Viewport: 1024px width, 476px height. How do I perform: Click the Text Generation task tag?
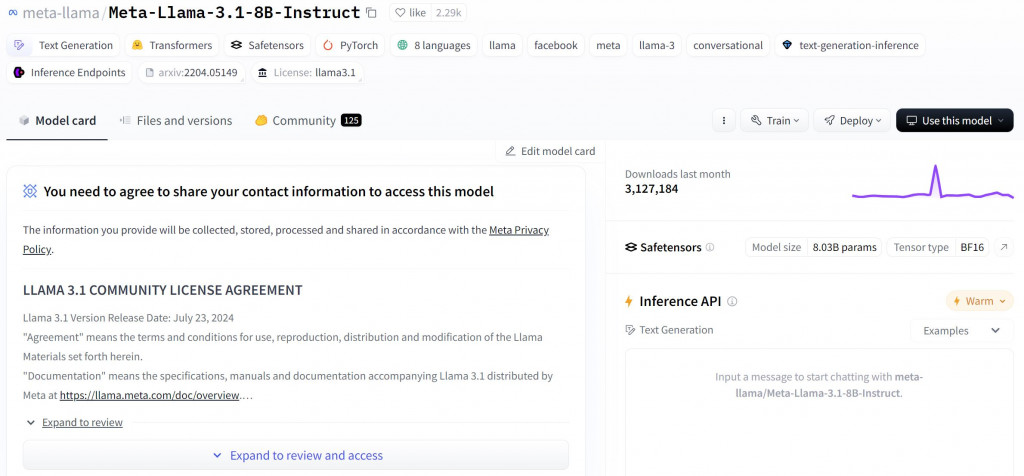tap(65, 45)
